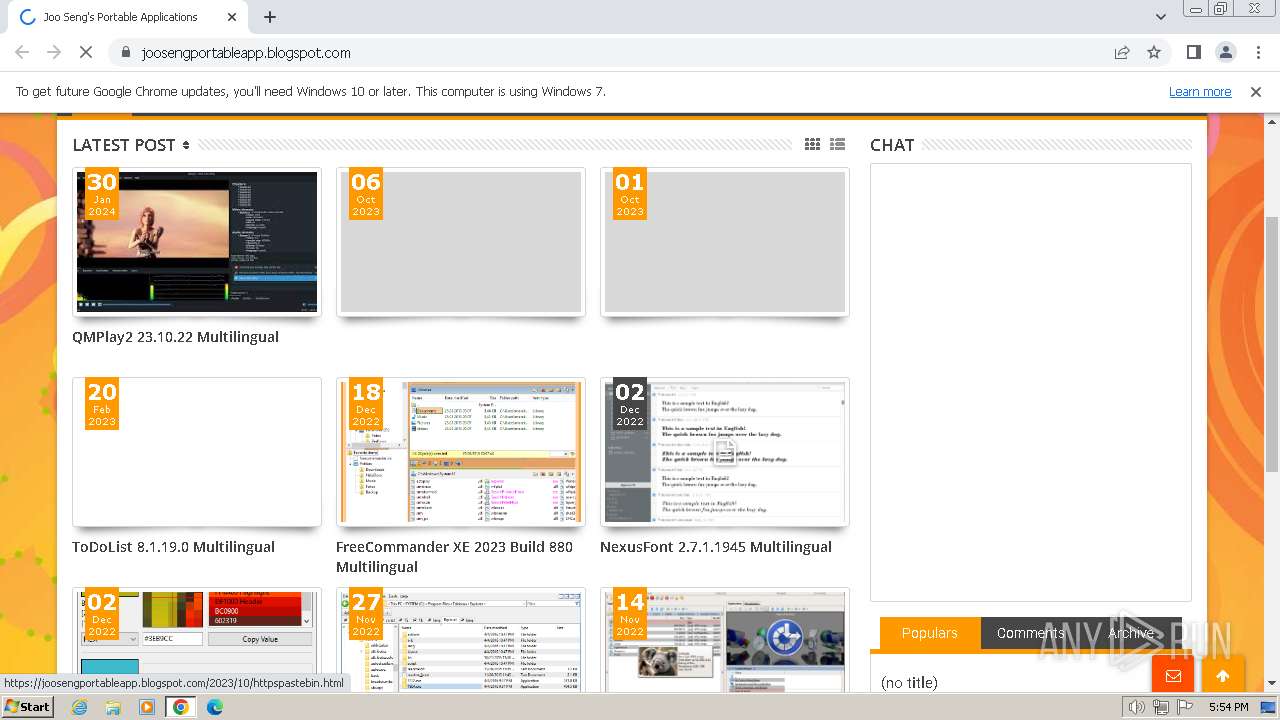Open FreeCommander XE 2023 Build 880 title link
1280x720 pixels.
click(455, 557)
